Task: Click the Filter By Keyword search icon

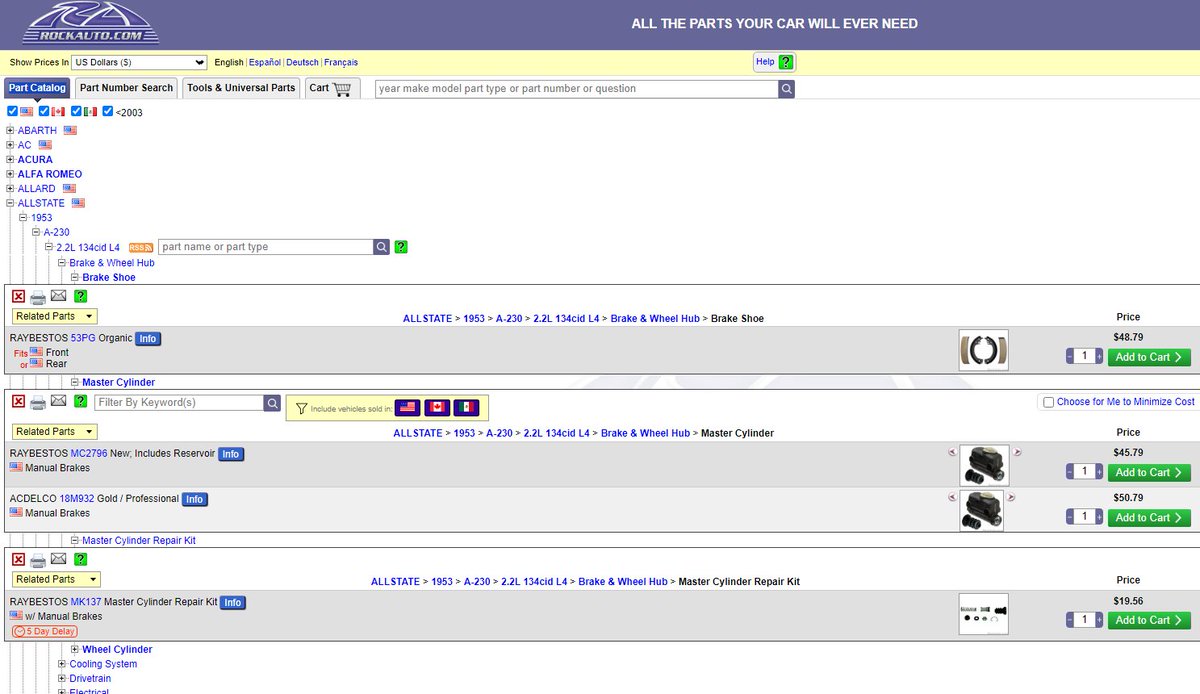Action: 272,403
